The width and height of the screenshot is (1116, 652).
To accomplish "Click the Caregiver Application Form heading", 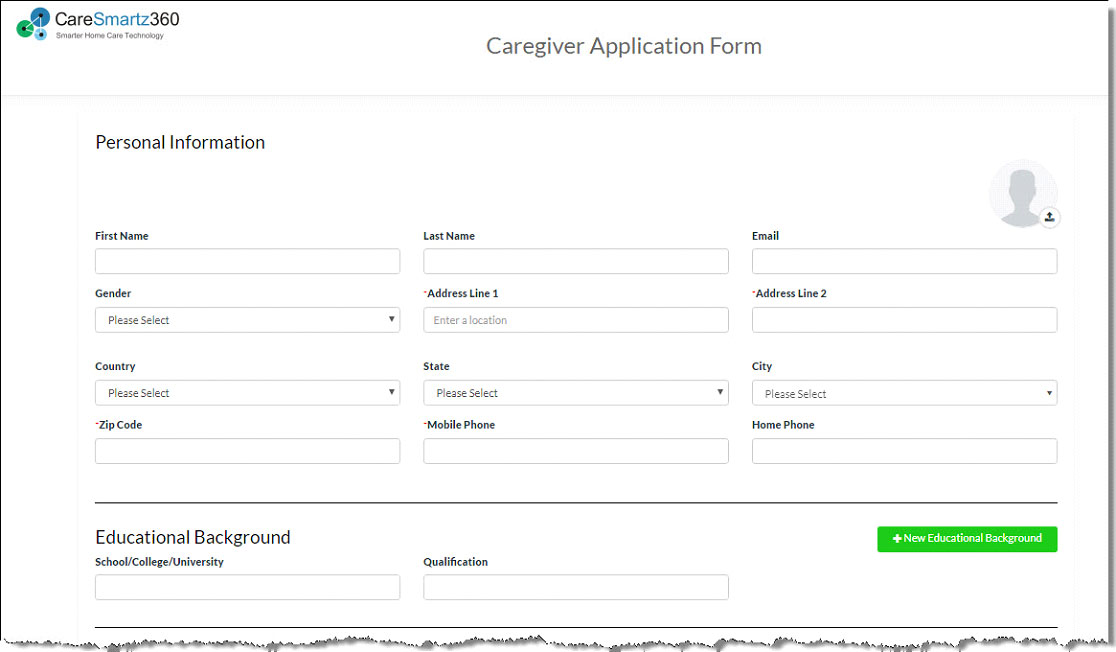I will tap(623, 46).
